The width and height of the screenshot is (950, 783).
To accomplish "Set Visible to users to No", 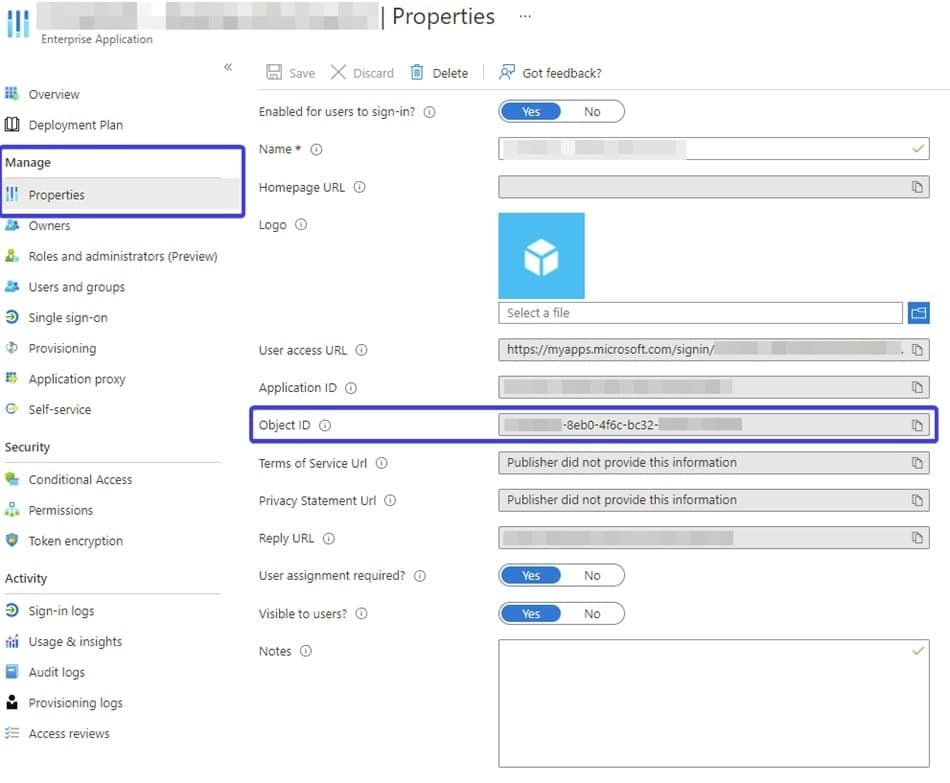I will pyautogui.click(x=592, y=613).
